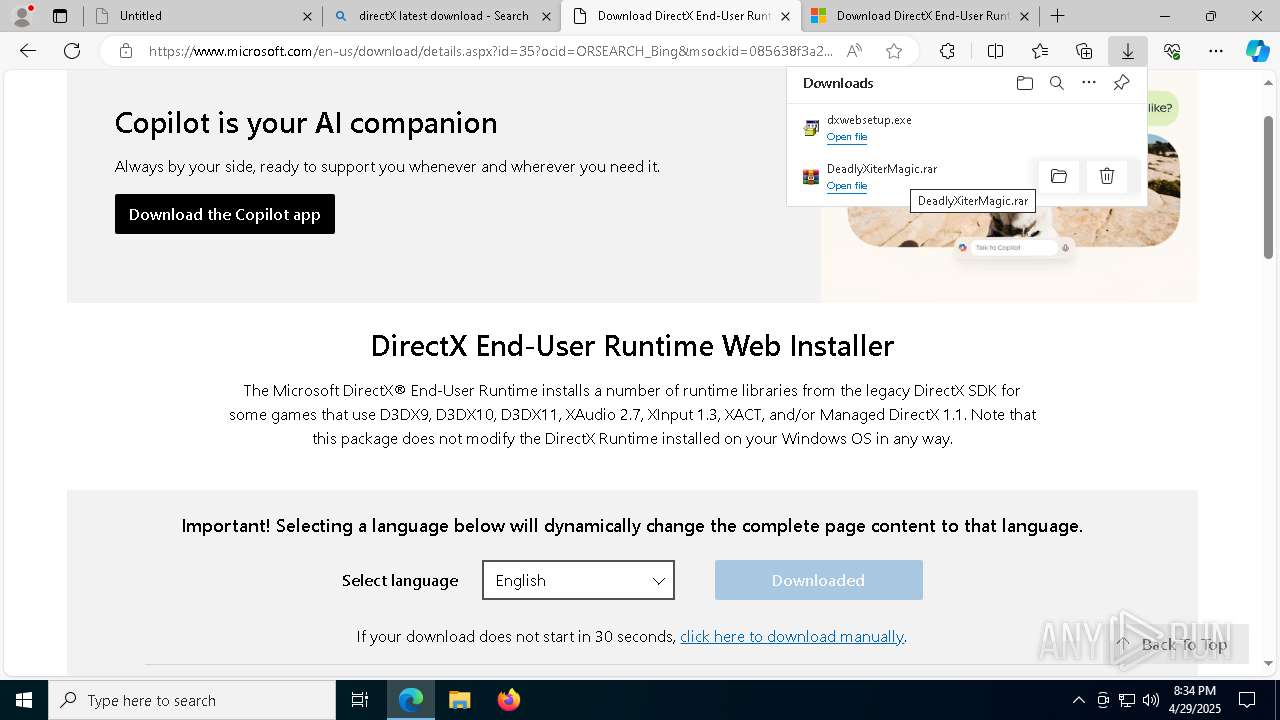The width and height of the screenshot is (1280, 720).
Task: Click the network icon in system tray
Action: pyautogui.click(x=1127, y=700)
